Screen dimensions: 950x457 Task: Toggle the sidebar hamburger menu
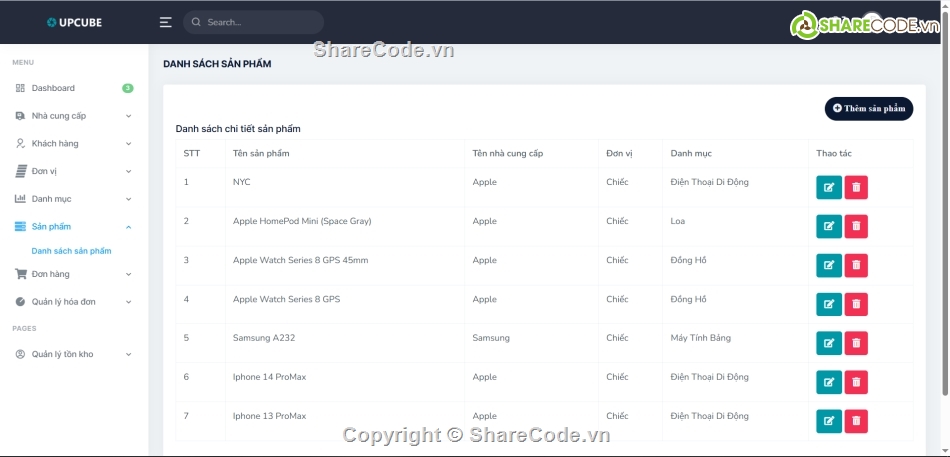pos(165,22)
